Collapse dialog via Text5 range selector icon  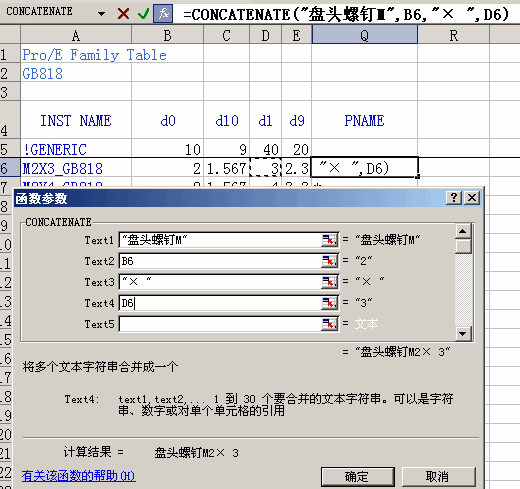coord(329,324)
